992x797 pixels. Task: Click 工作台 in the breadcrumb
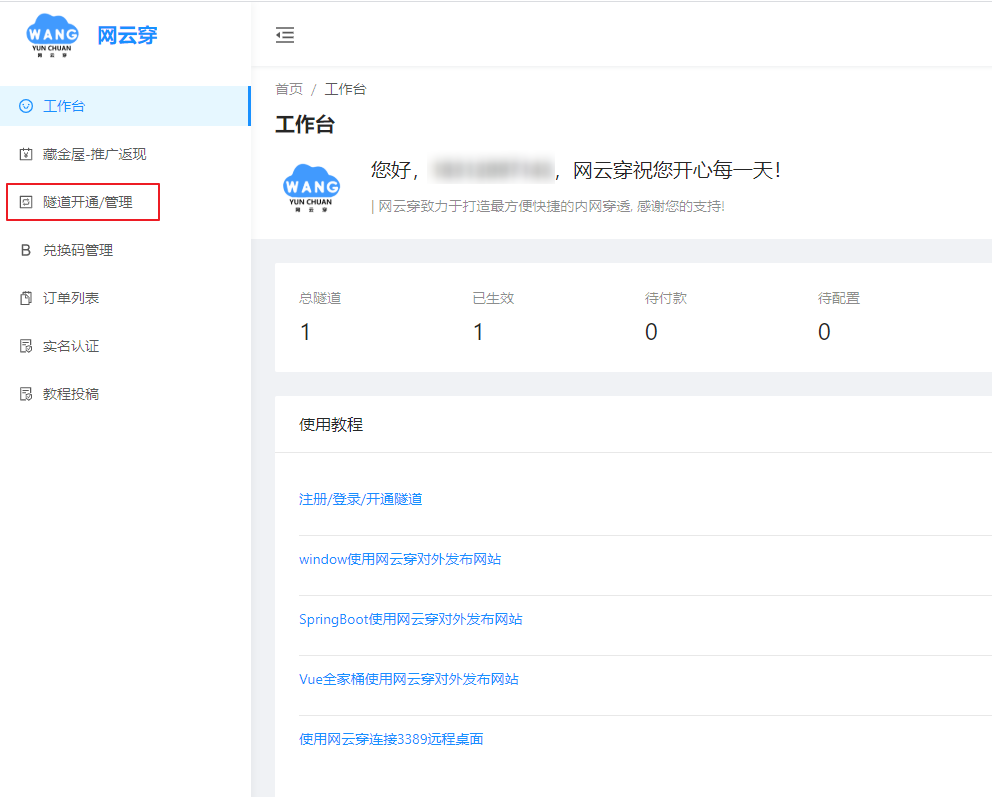pyautogui.click(x=345, y=89)
